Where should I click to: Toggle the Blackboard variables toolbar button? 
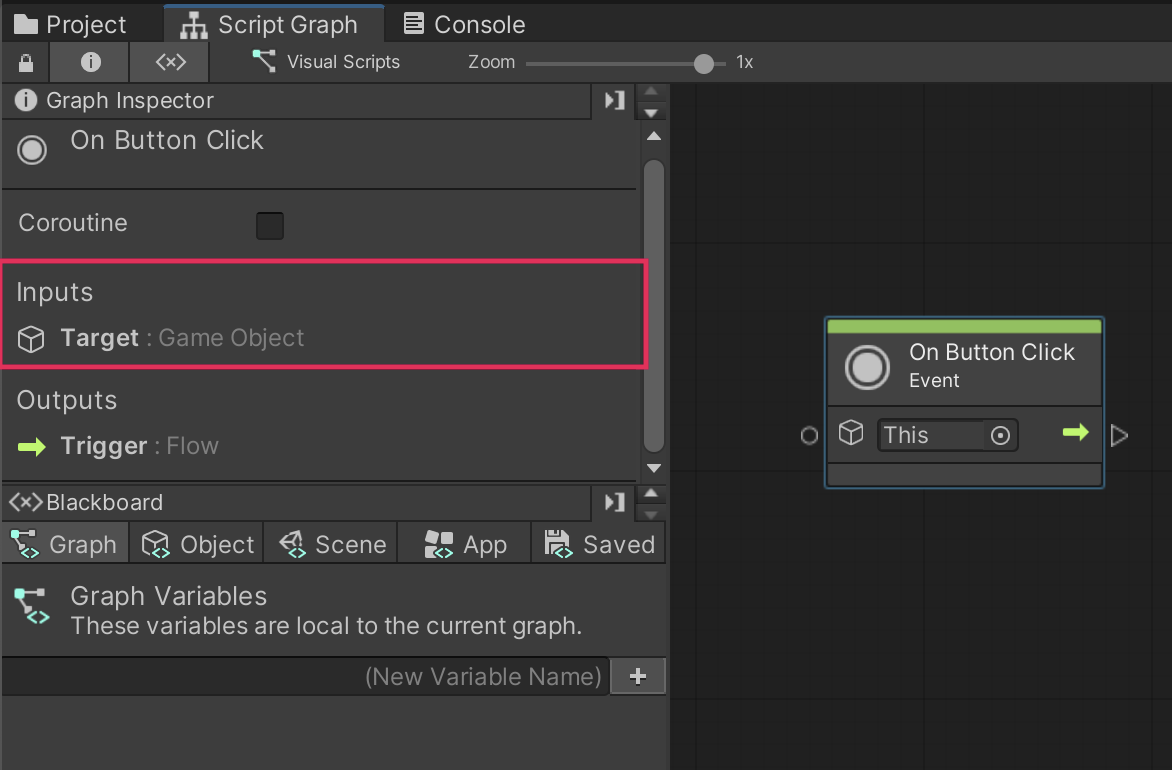pos(170,62)
